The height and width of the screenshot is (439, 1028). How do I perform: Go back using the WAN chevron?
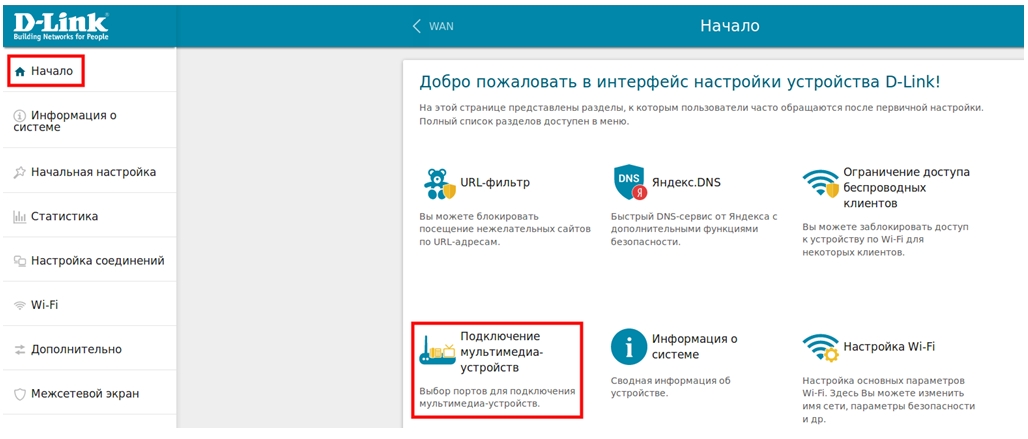[x=417, y=26]
